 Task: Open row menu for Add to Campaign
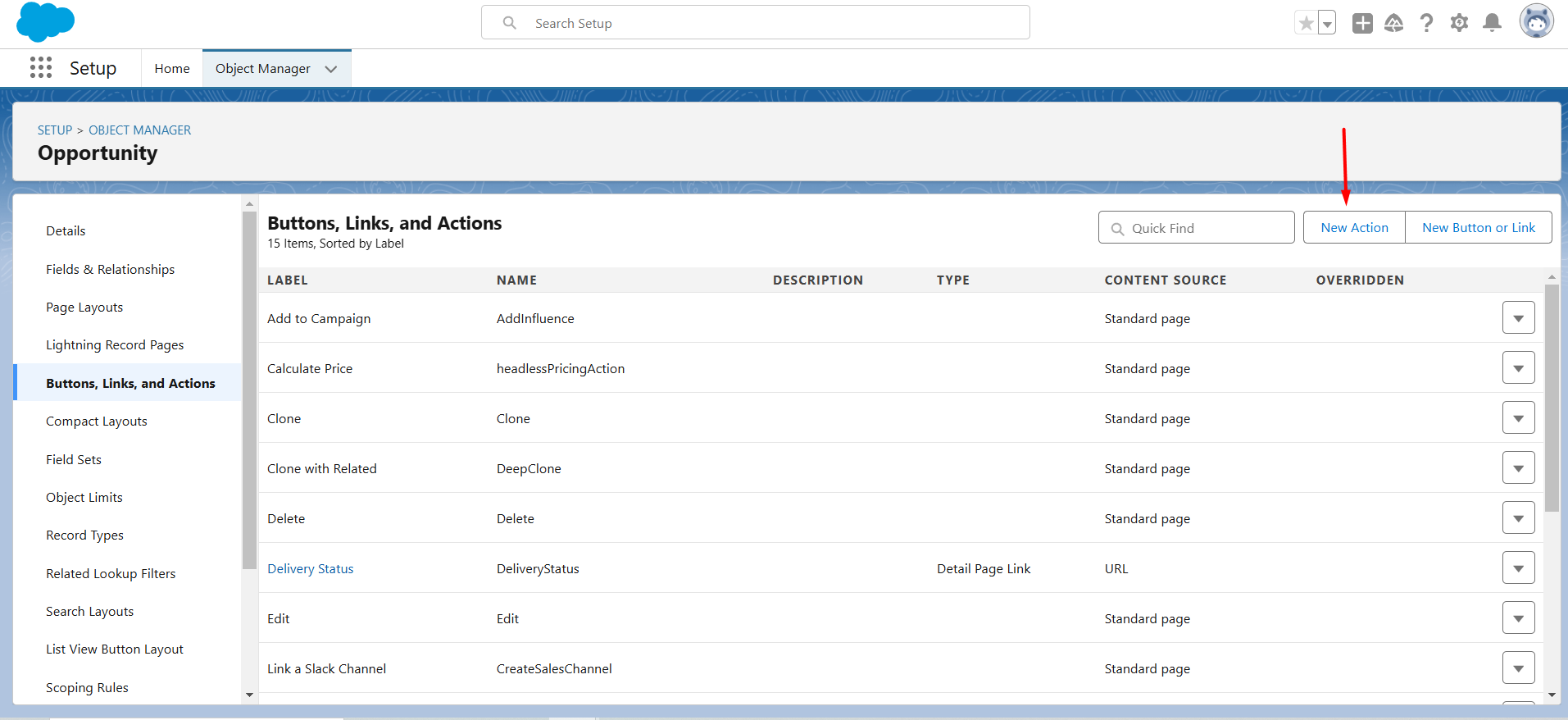tap(1518, 318)
